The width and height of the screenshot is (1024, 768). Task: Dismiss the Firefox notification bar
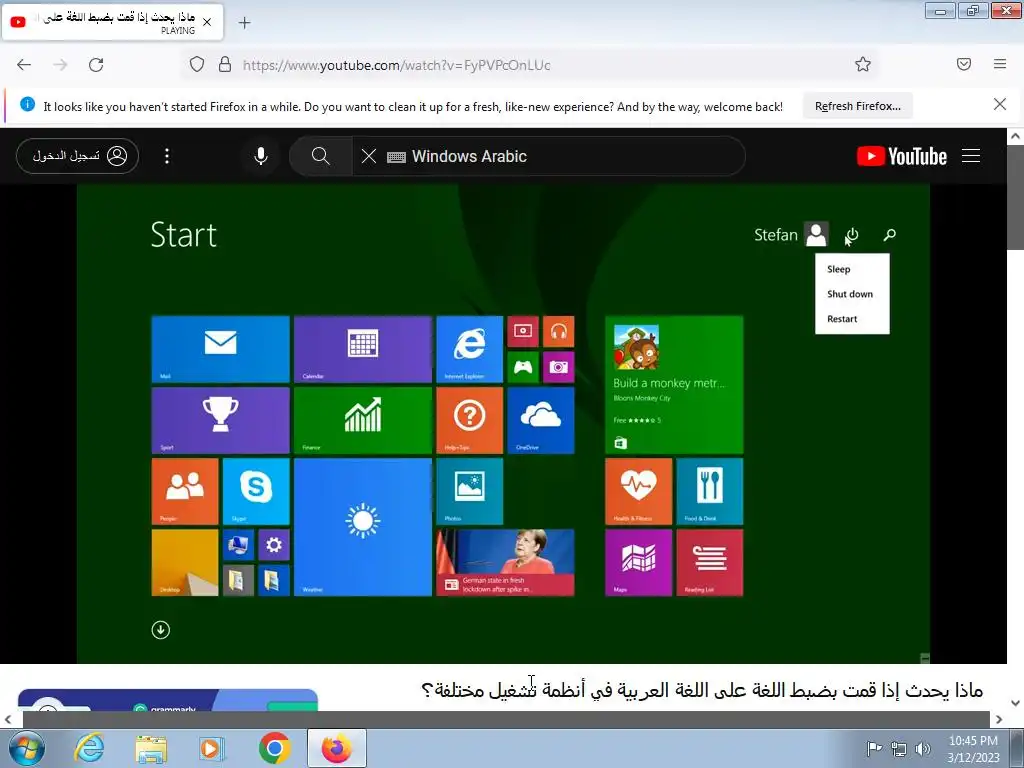[999, 104]
